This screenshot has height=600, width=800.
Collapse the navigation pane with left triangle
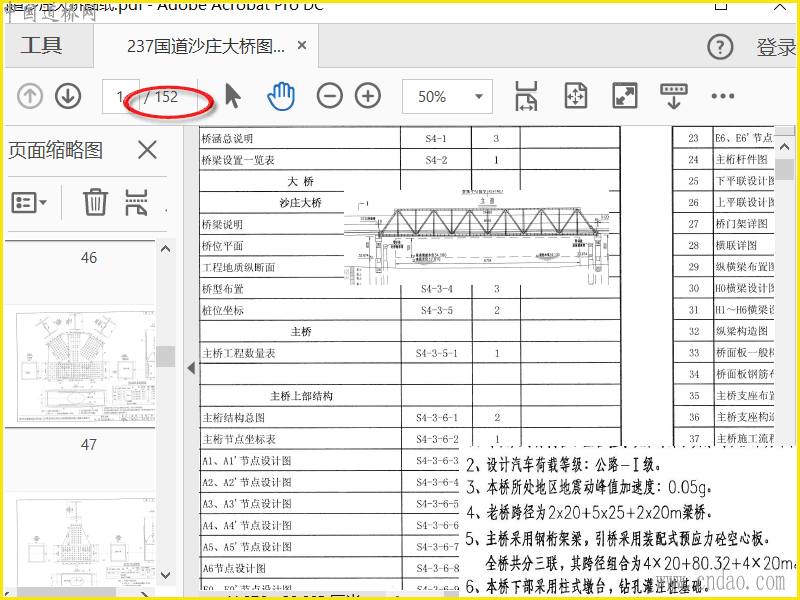tap(191, 367)
